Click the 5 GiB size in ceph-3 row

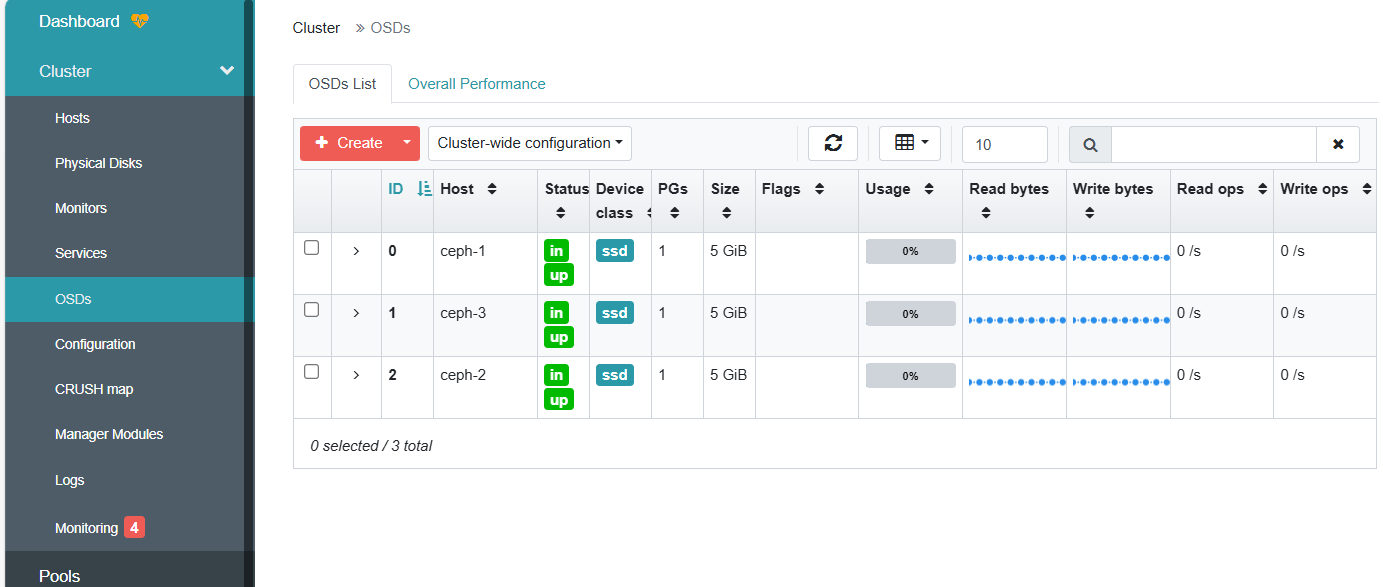point(728,313)
